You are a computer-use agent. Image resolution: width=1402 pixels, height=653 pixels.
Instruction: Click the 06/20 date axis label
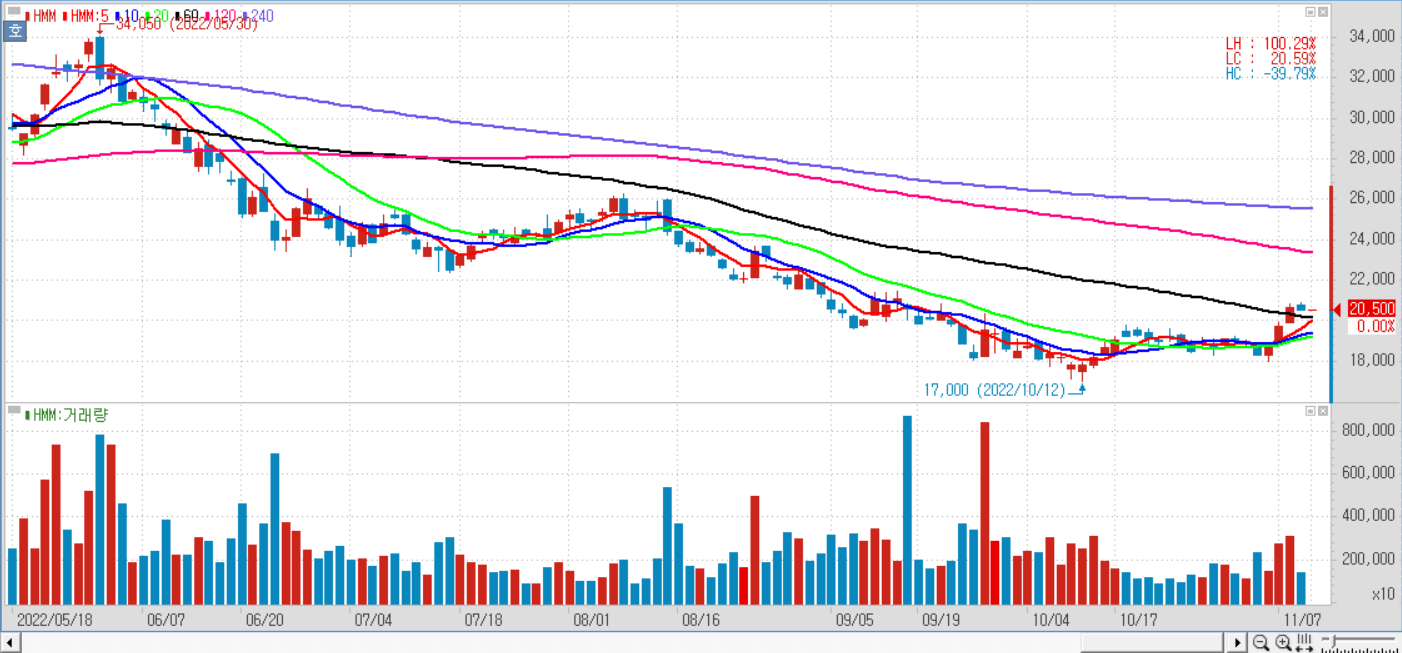264,619
